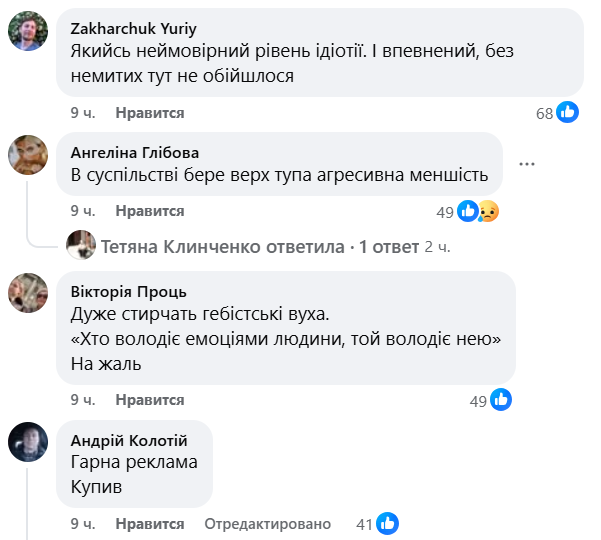
Task: Open Ангеліна Глібова's avatar
Action: (28, 154)
